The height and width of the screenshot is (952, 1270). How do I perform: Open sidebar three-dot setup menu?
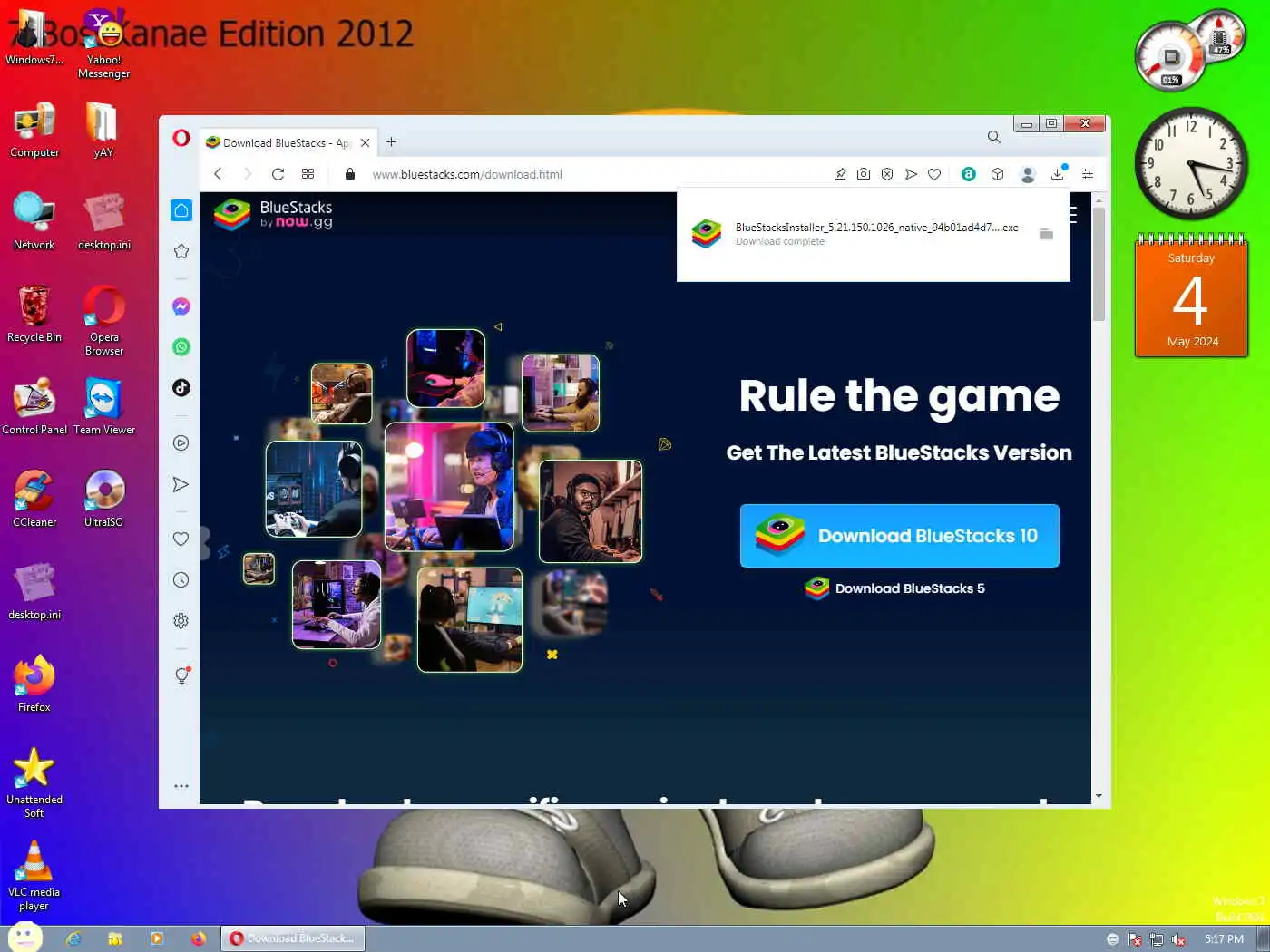[x=181, y=786]
